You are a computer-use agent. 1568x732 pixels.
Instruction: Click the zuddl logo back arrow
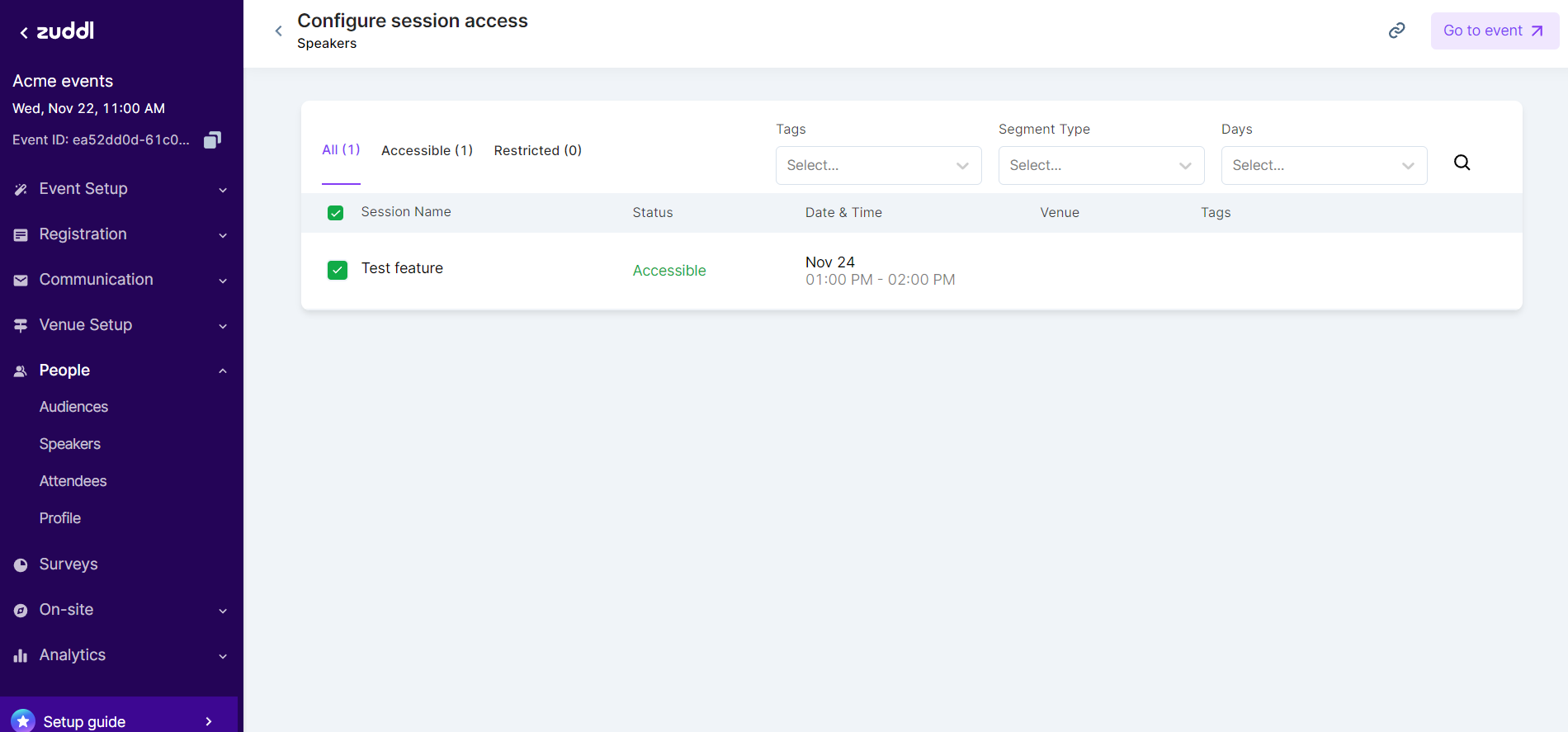(x=24, y=33)
